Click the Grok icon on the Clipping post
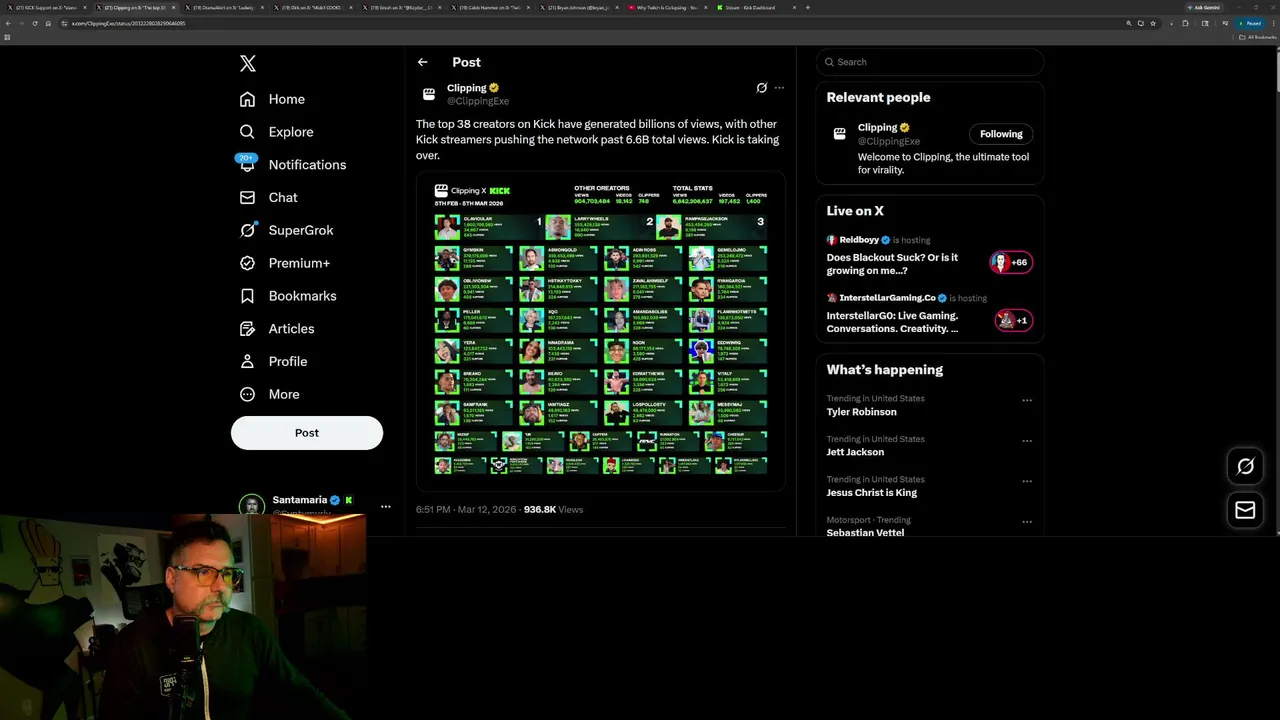Image resolution: width=1280 pixels, height=720 pixels. click(761, 88)
